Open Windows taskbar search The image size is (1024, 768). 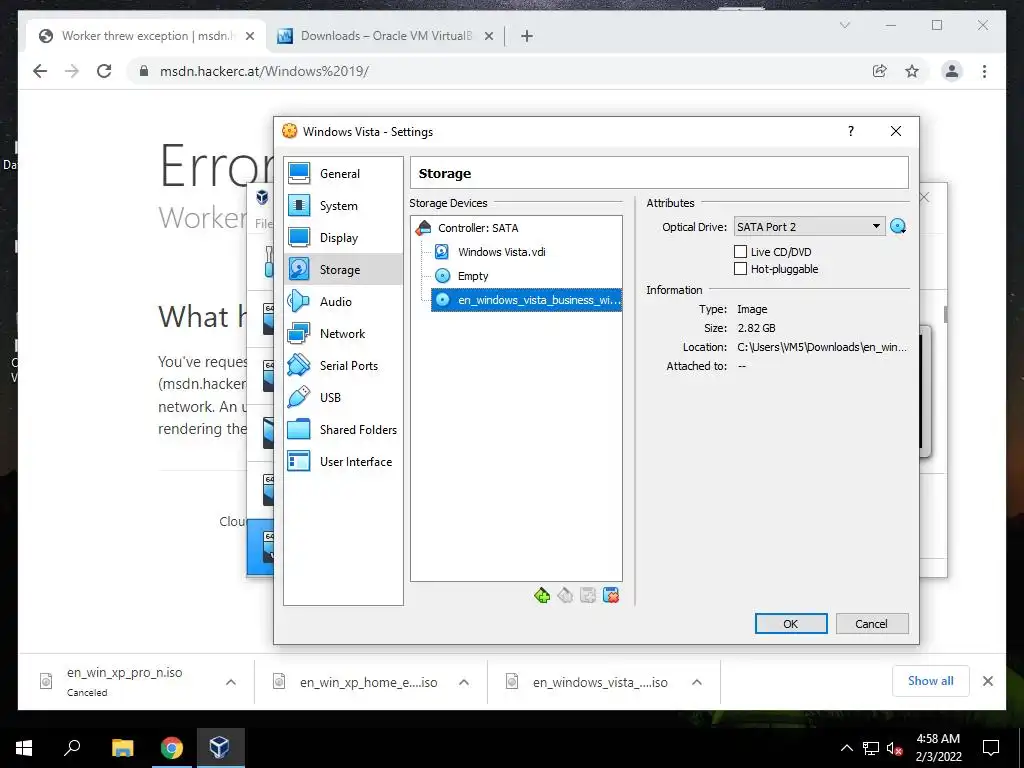(72, 748)
